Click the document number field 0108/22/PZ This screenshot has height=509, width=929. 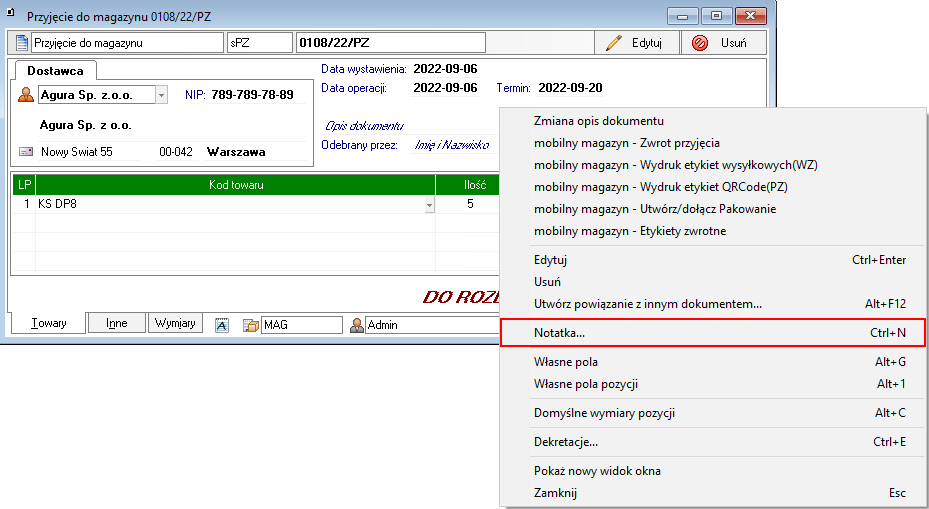[390, 43]
